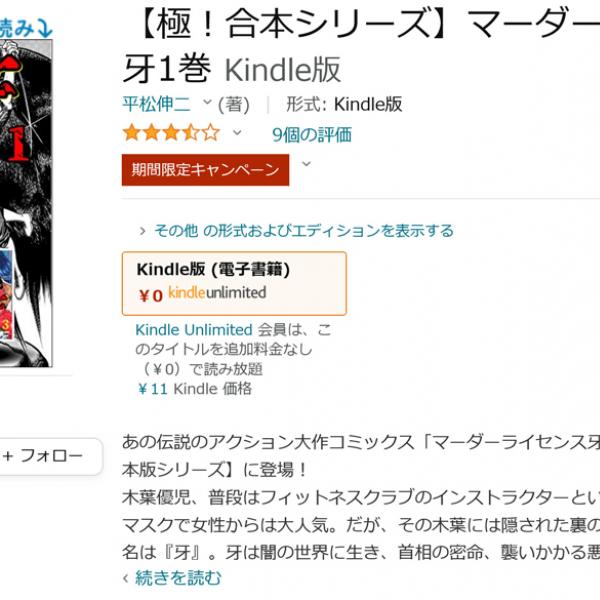Click the ￥0 price in format box
The height and width of the screenshot is (600, 600).
[x=150, y=296]
